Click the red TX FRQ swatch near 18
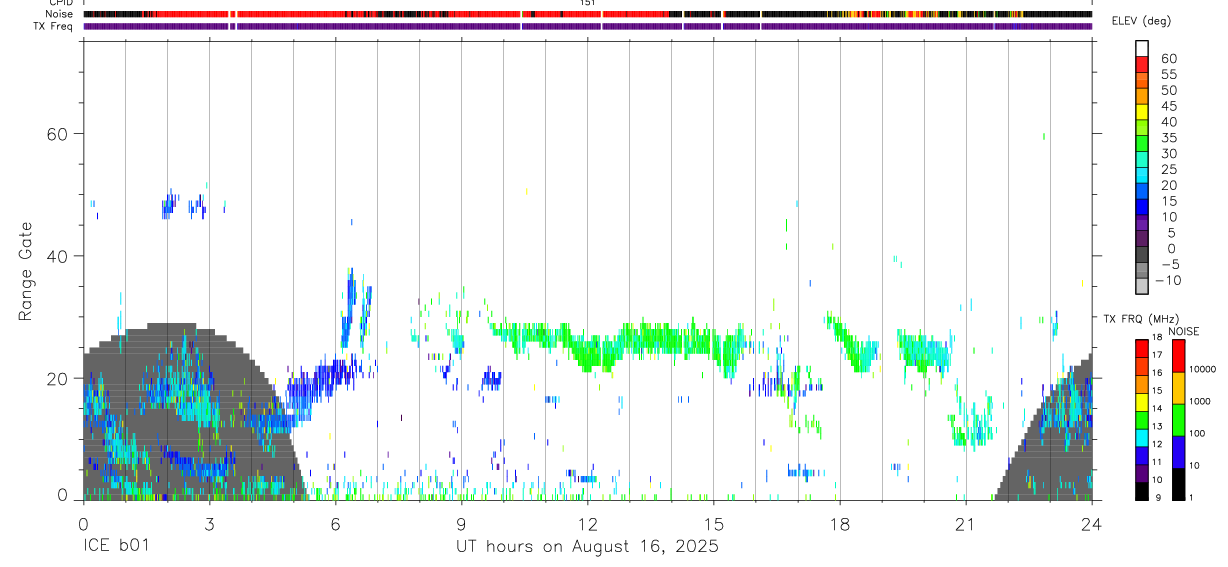The height and width of the screenshot is (567, 1228). (1141, 348)
